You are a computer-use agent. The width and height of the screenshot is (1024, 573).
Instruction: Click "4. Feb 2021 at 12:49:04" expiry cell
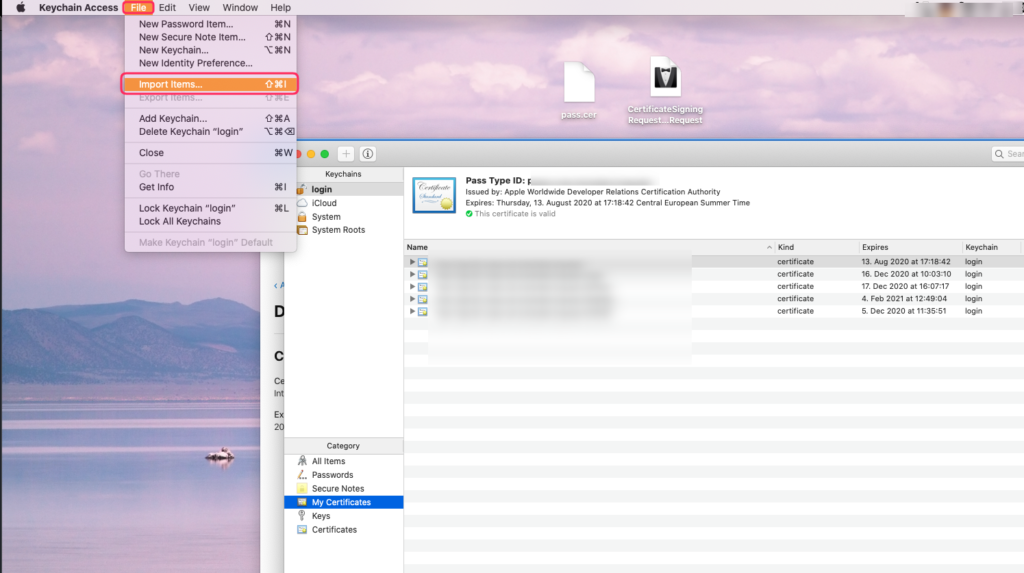click(x=904, y=299)
